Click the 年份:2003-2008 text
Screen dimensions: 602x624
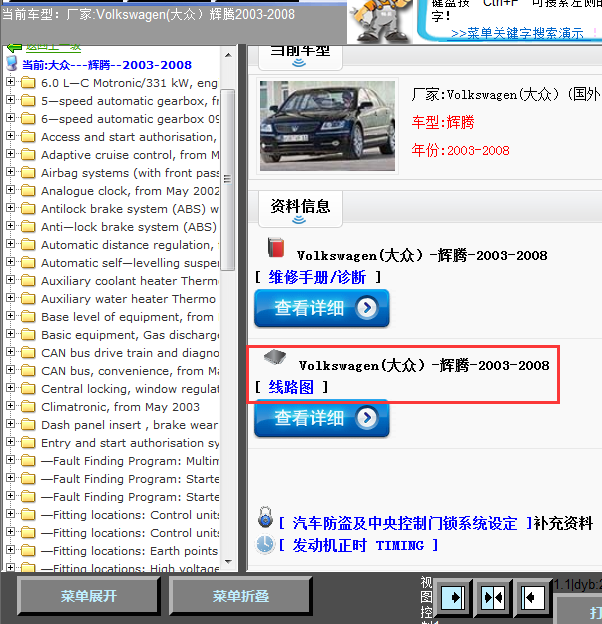coord(460,150)
